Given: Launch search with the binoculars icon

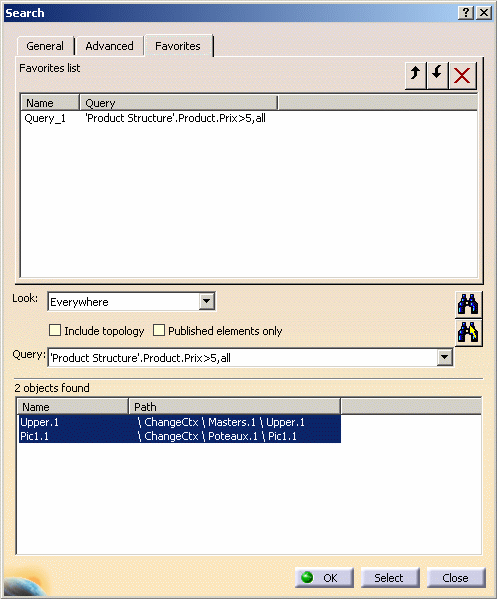Looking at the screenshot, I should (468, 304).
